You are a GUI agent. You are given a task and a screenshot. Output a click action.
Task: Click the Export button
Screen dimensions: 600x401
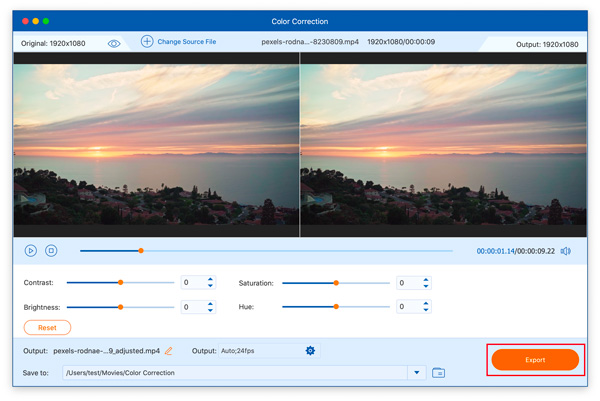click(535, 360)
